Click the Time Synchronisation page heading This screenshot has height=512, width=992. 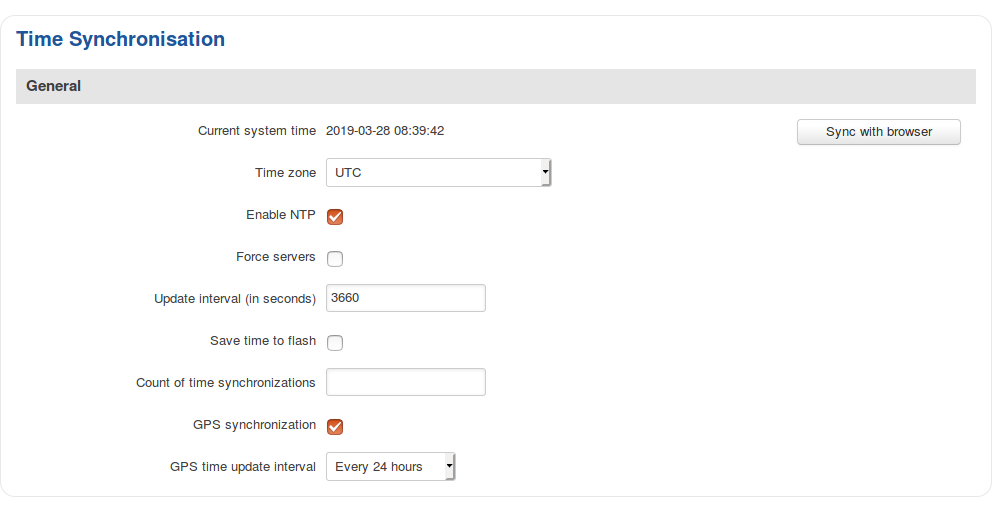(120, 39)
